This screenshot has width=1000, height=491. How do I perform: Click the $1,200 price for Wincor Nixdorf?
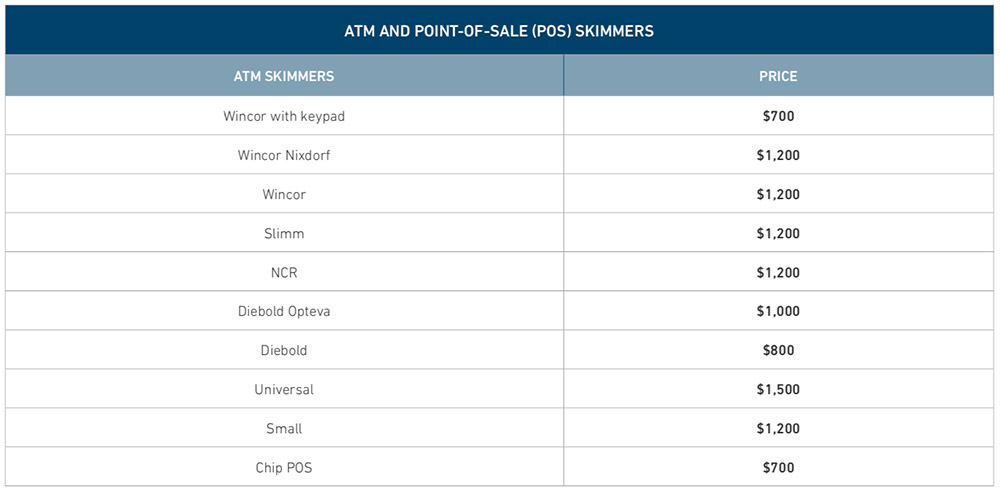click(x=778, y=155)
